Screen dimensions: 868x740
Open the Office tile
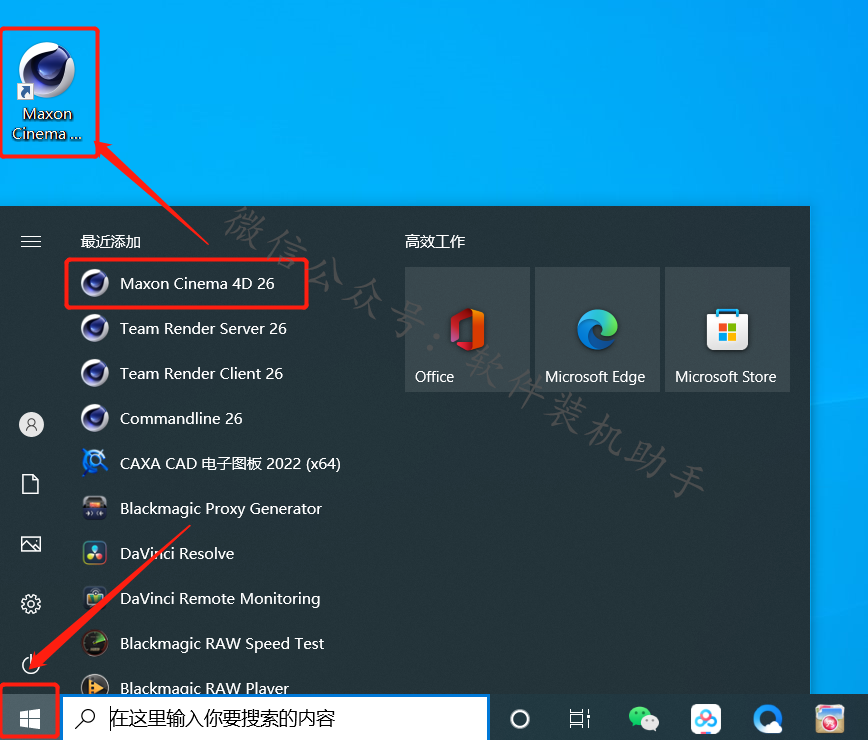[x=467, y=329]
